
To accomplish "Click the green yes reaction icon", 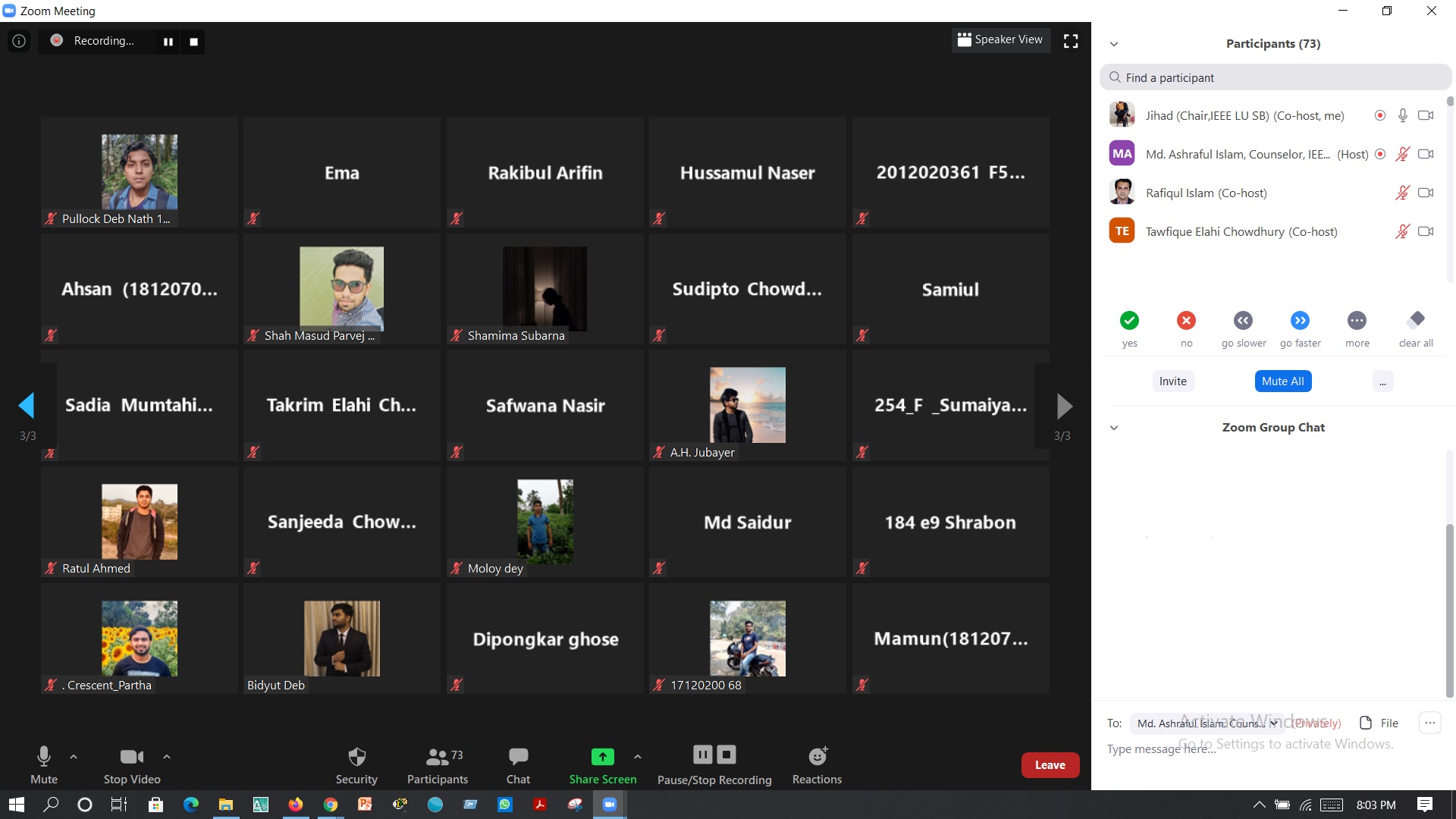I will pyautogui.click(x=1129, y=321).
